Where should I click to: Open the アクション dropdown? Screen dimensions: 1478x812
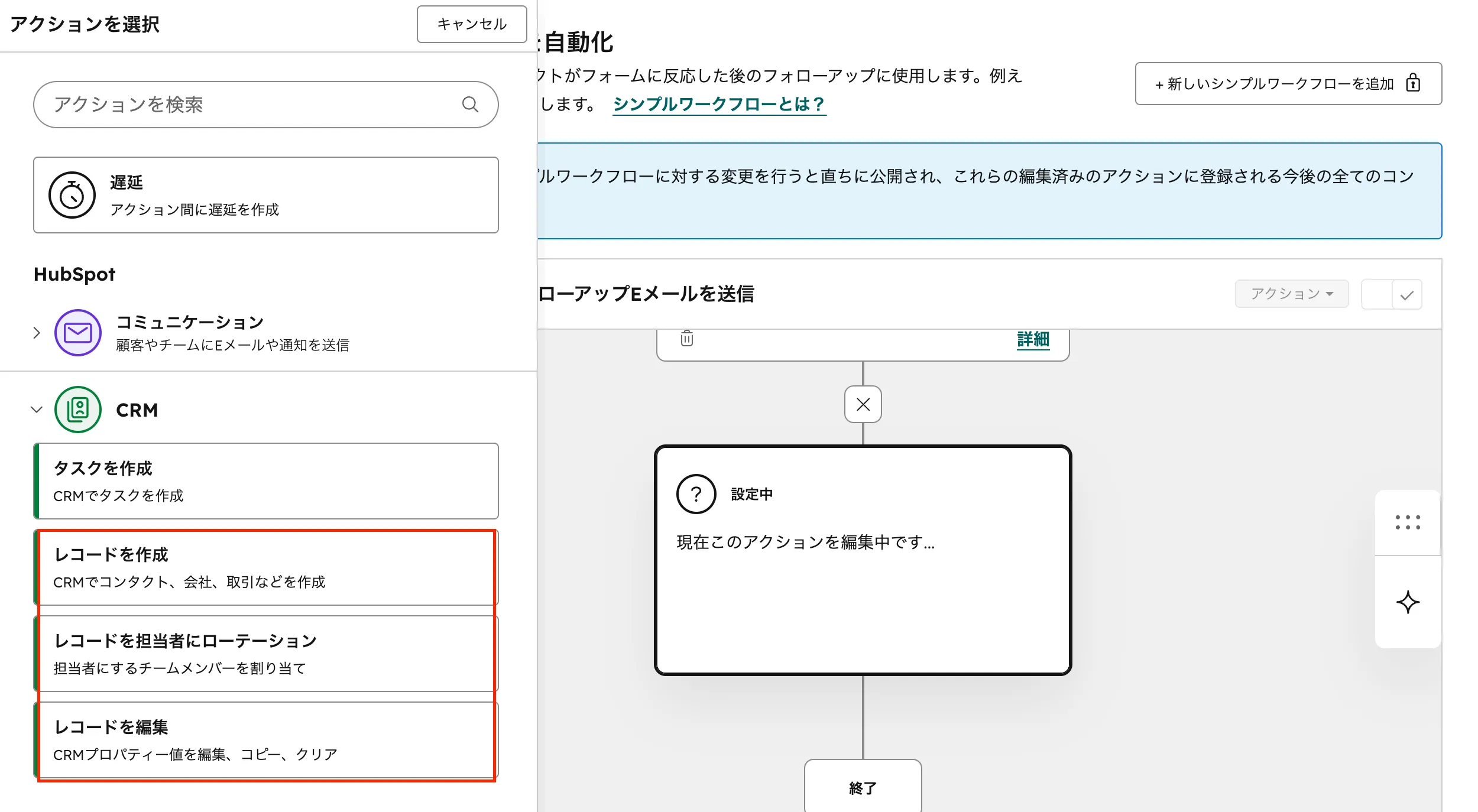1292,293
